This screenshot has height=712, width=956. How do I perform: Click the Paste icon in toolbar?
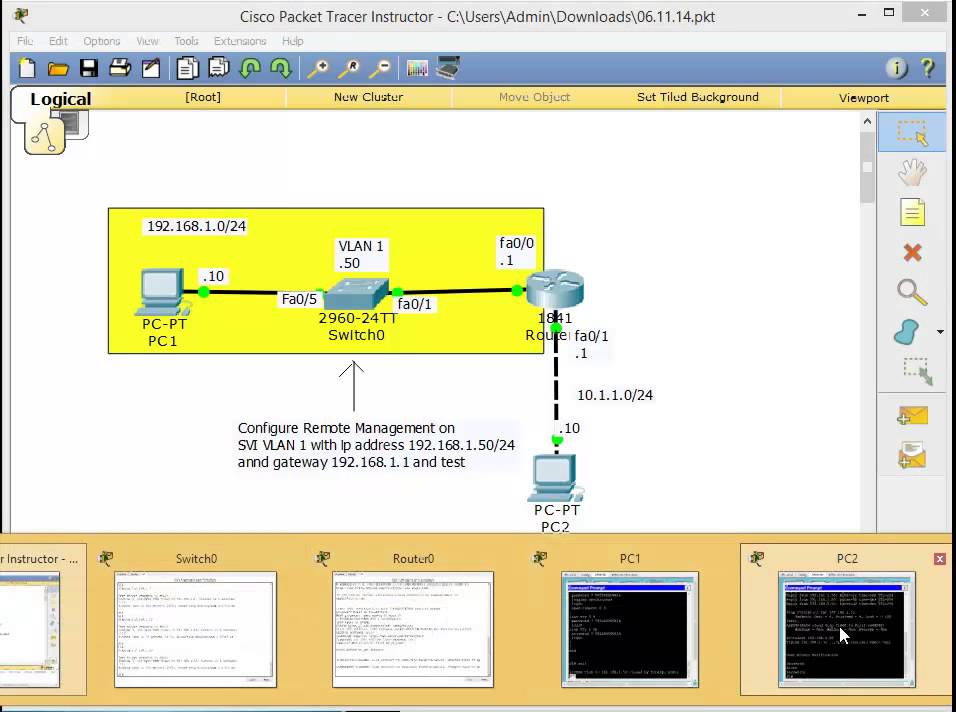pos(218,68)
